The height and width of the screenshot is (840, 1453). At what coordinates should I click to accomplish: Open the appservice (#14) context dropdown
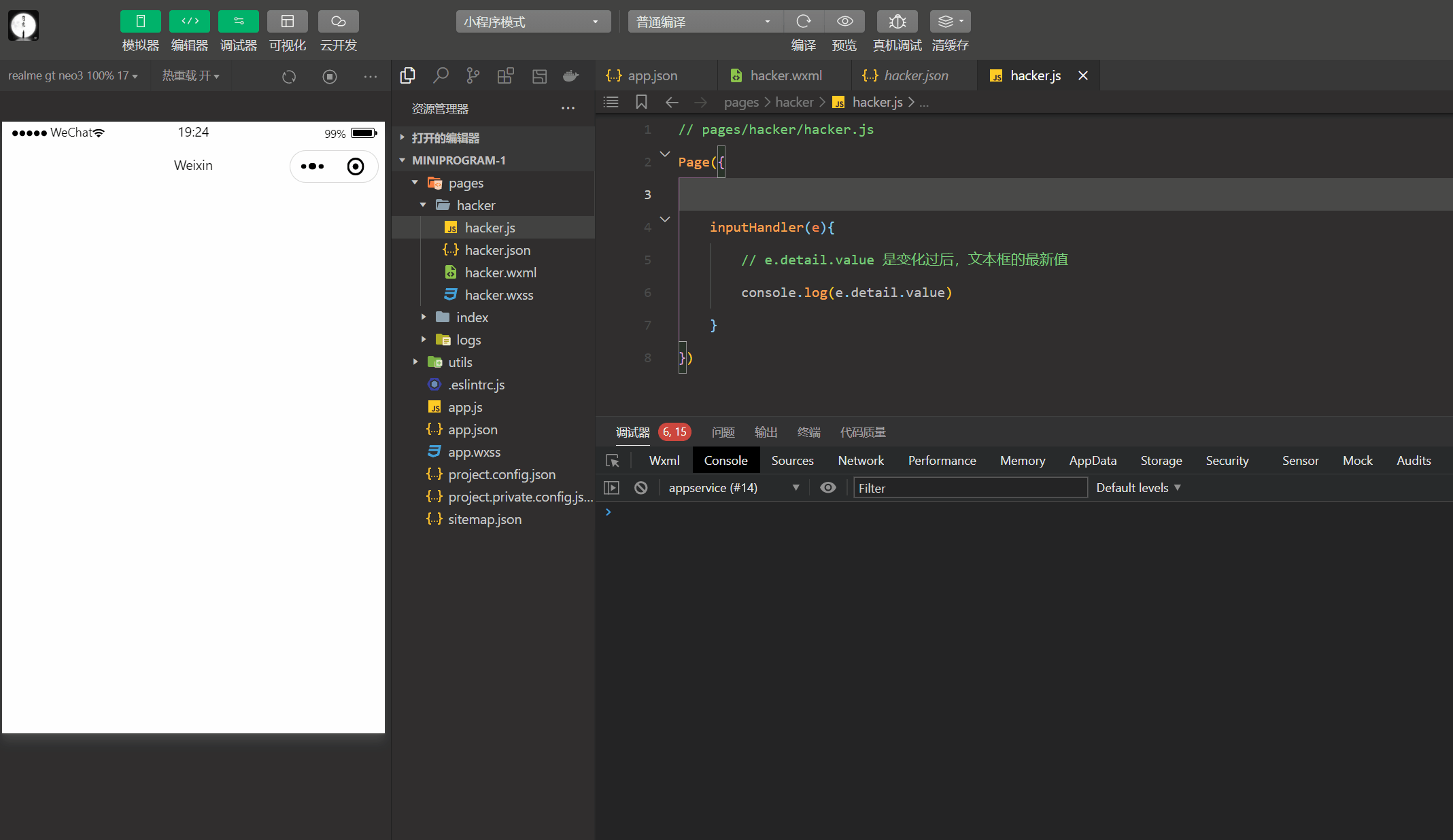click(x=734, y=488)
